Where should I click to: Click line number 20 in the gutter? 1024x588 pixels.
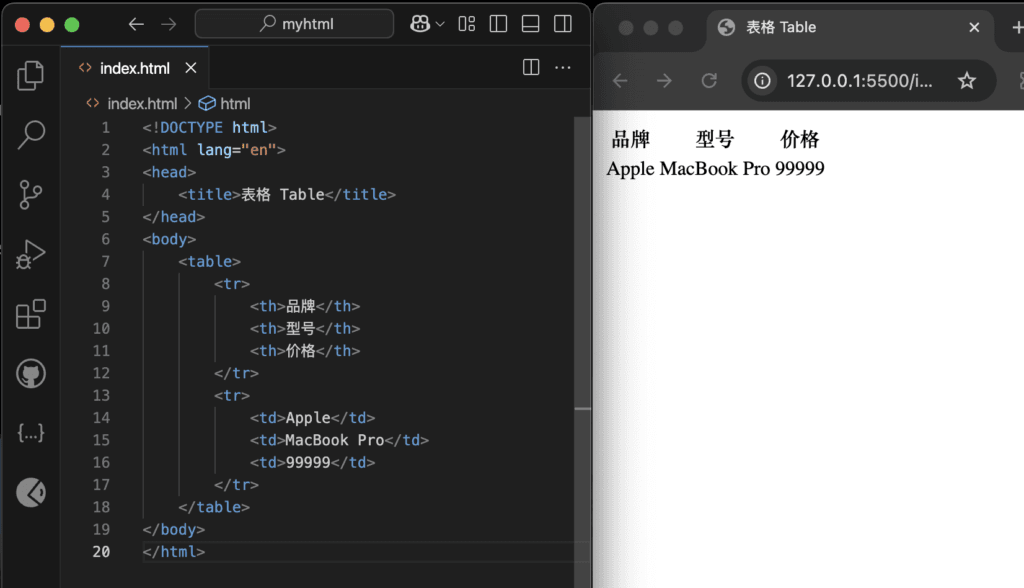coord(101,551)
